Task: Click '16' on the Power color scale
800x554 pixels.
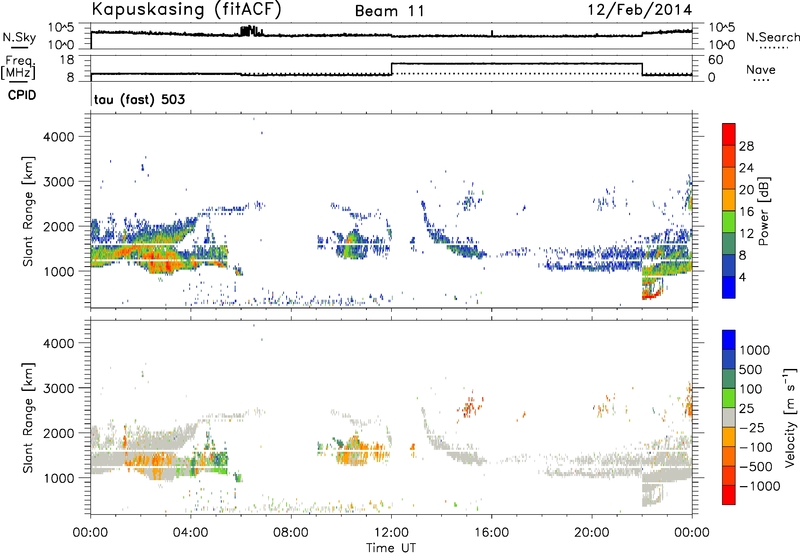Action: [x=746, y=211]
